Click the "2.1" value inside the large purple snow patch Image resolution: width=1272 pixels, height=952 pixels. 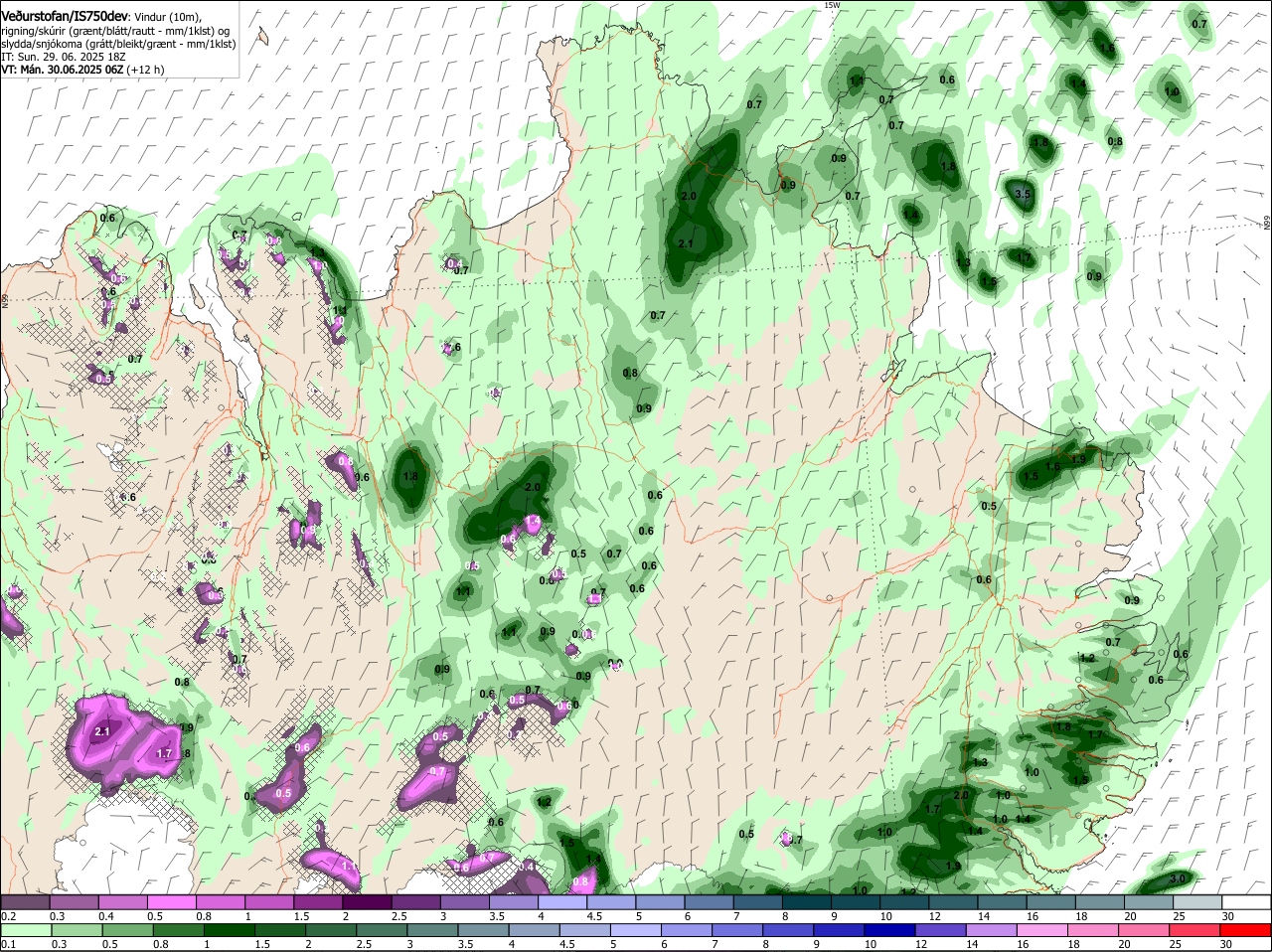[102, 732]
